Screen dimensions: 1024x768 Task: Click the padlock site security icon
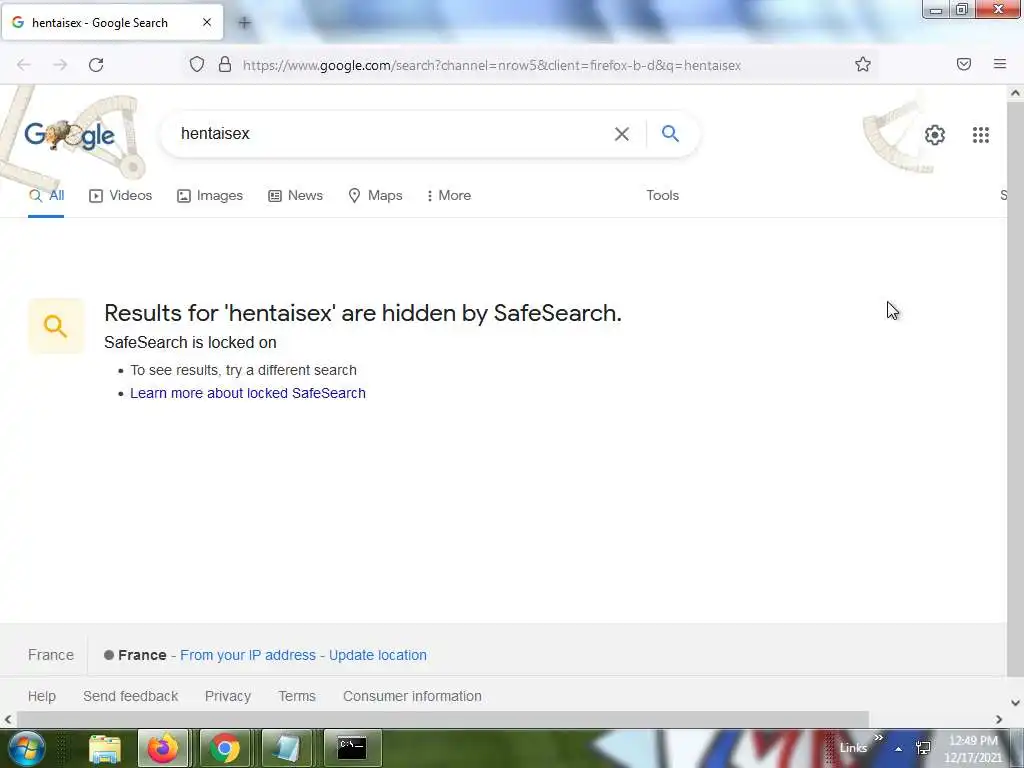[225, 65]
